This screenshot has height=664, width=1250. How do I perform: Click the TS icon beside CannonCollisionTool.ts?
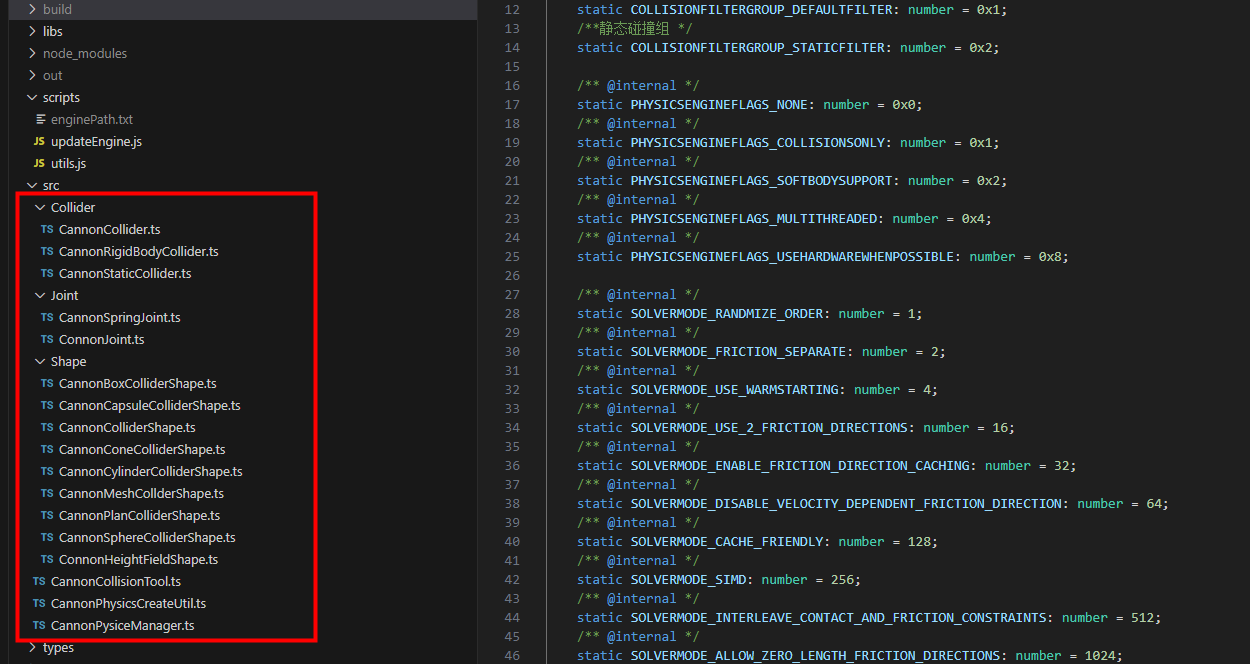pyautogui.click(x=39, y=582)
